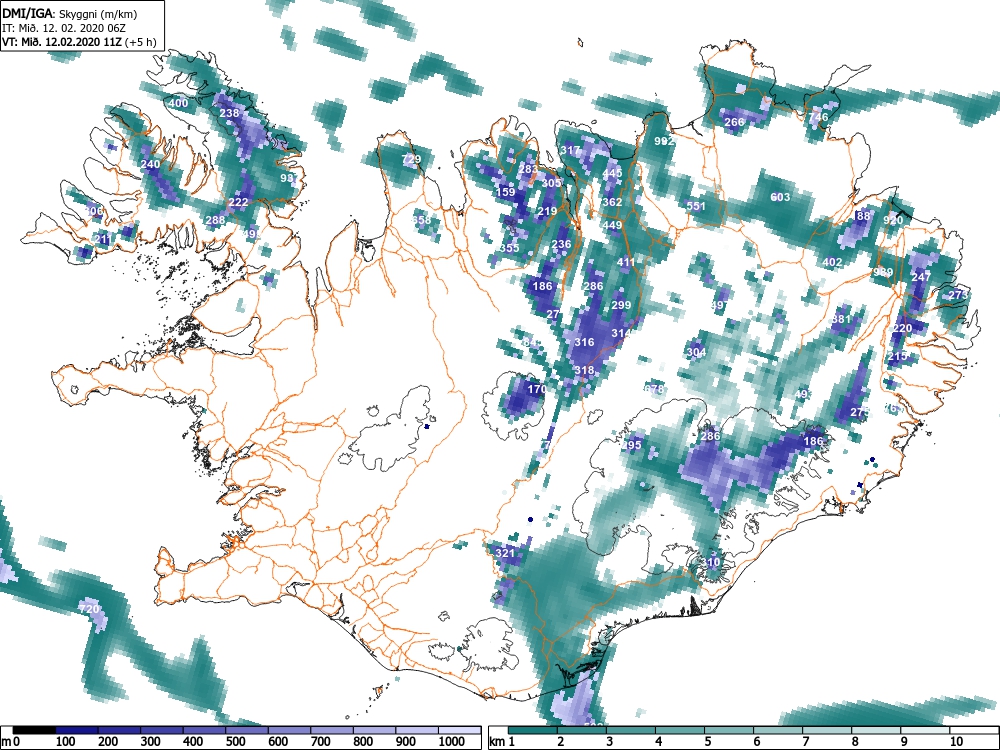Click the visibility value 402

pyautogui.click(x=832, y=262)
